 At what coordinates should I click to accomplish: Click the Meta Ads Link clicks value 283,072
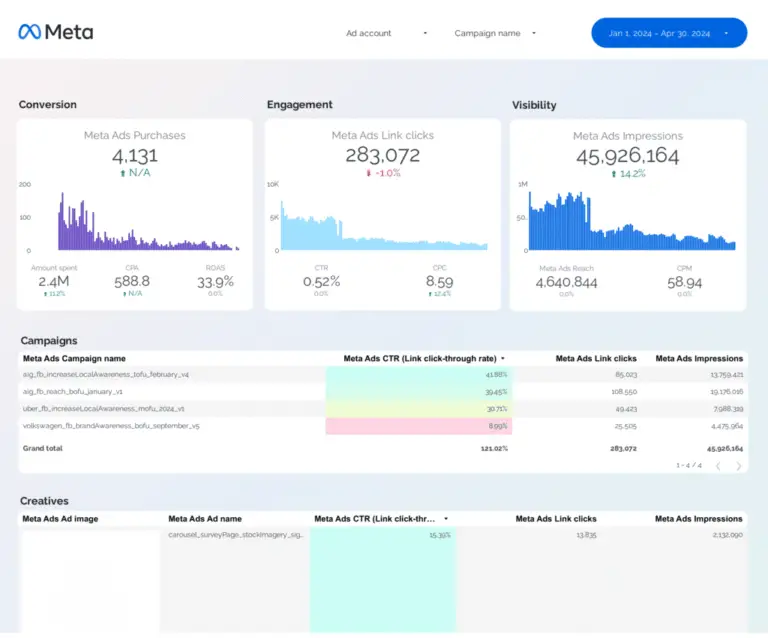coord(383,156)
